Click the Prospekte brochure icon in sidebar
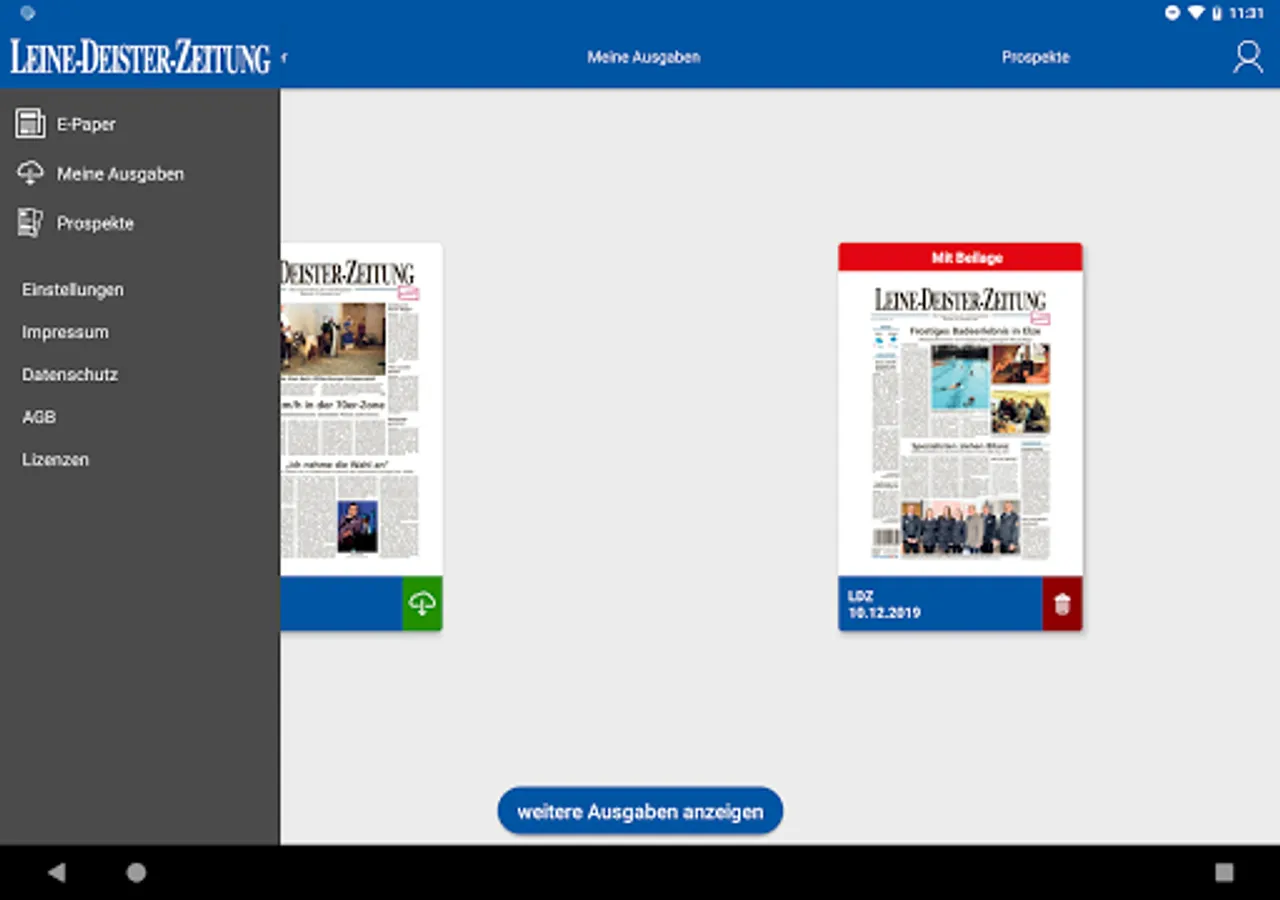1280x900 pixels. (x=30, y=223)
